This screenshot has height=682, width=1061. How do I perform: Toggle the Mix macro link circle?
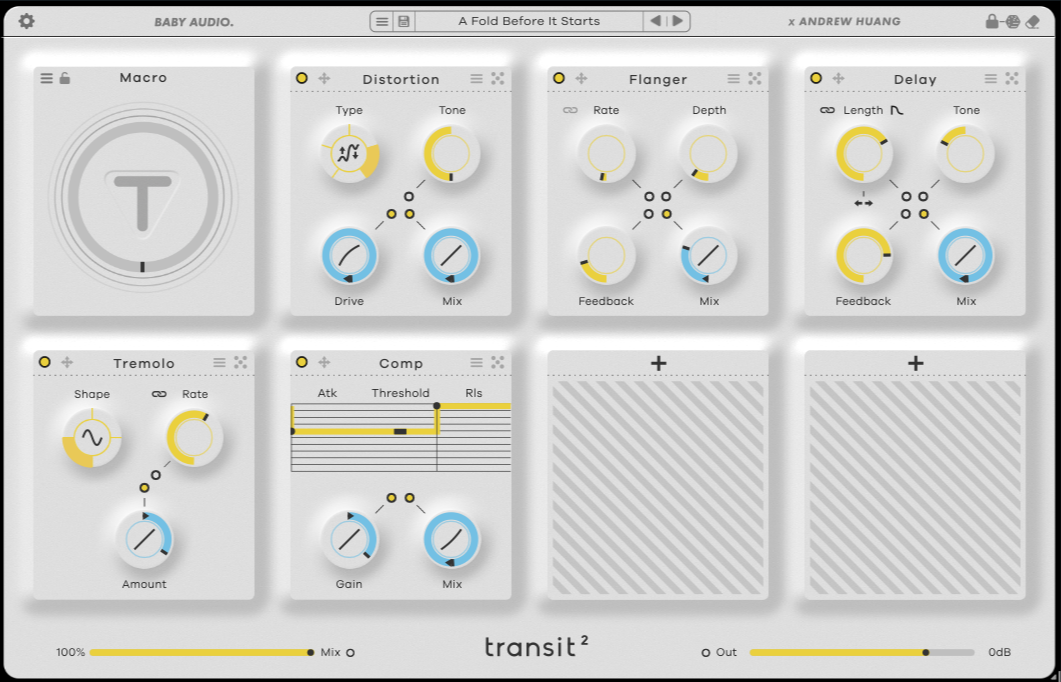click(351, 653)
